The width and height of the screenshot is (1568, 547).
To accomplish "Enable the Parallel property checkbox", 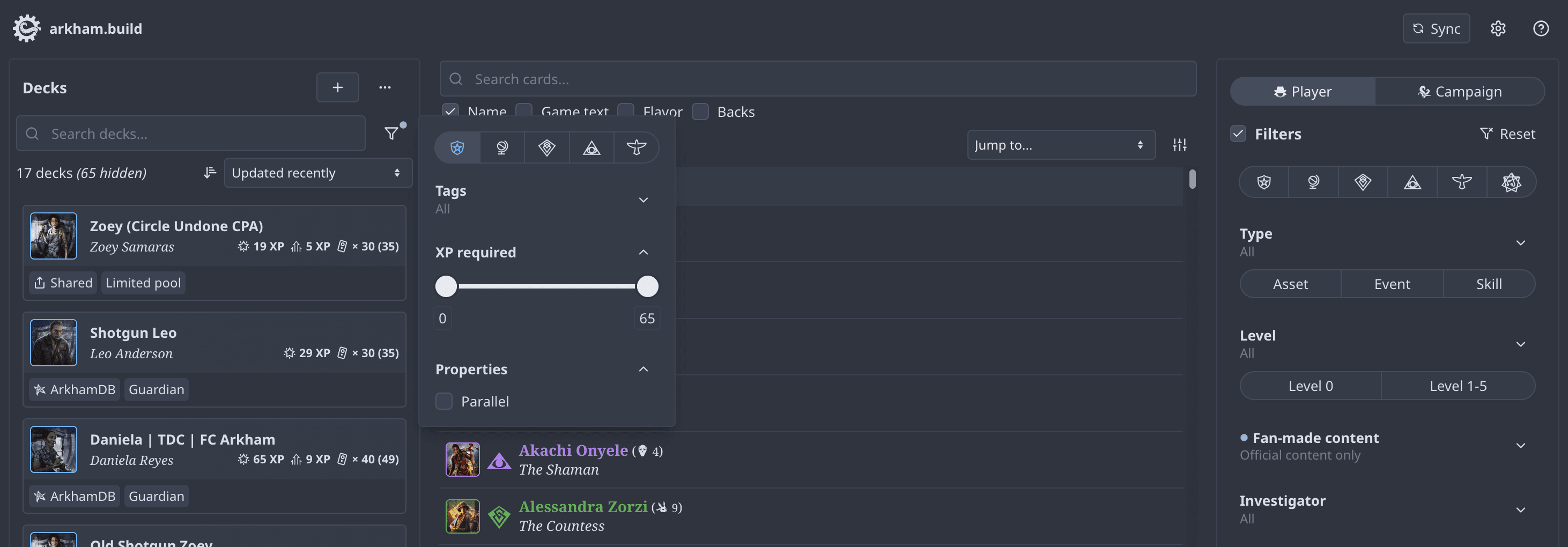I will pos(445,402).
